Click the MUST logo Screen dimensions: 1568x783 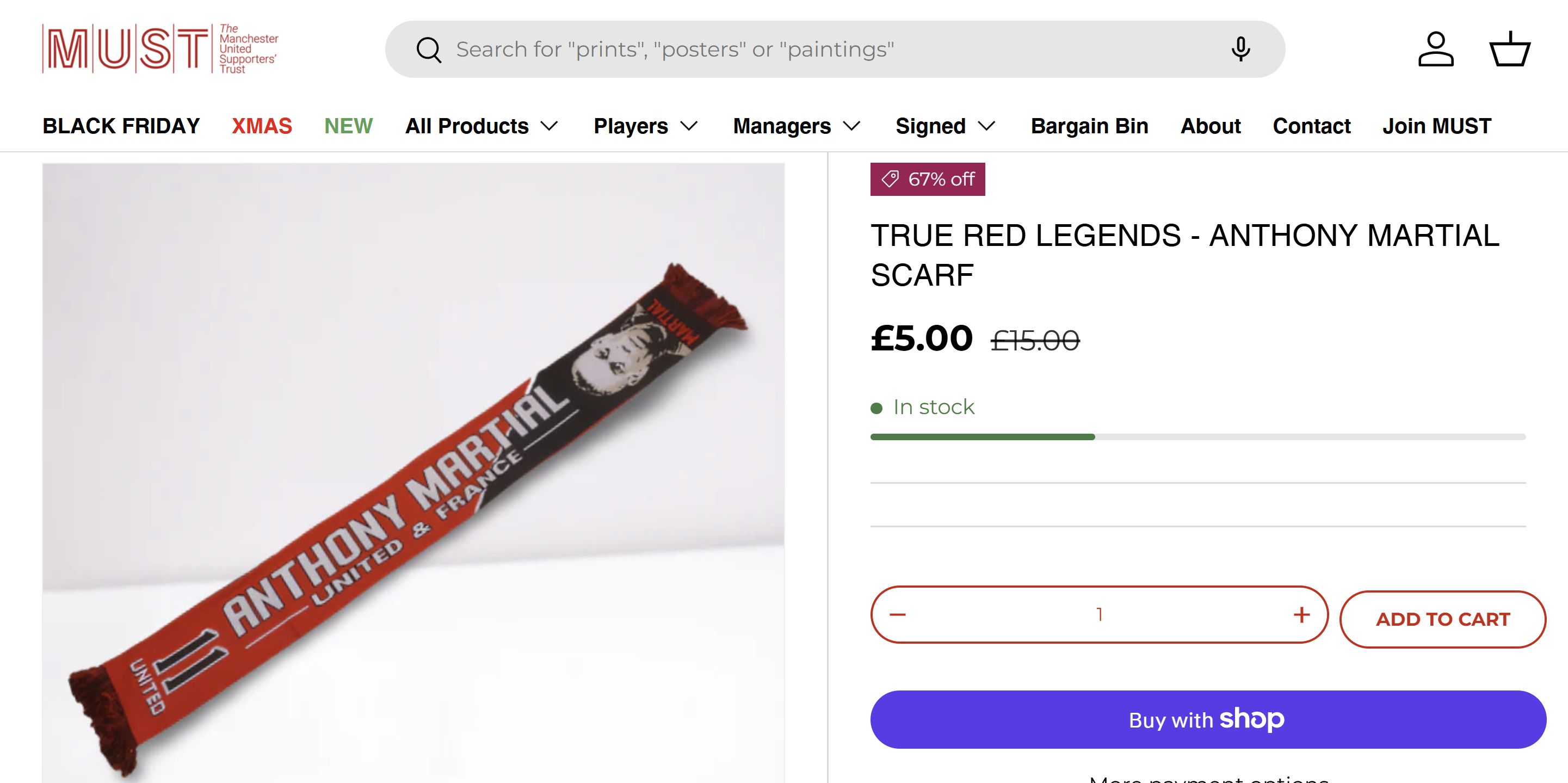(160, 49)
